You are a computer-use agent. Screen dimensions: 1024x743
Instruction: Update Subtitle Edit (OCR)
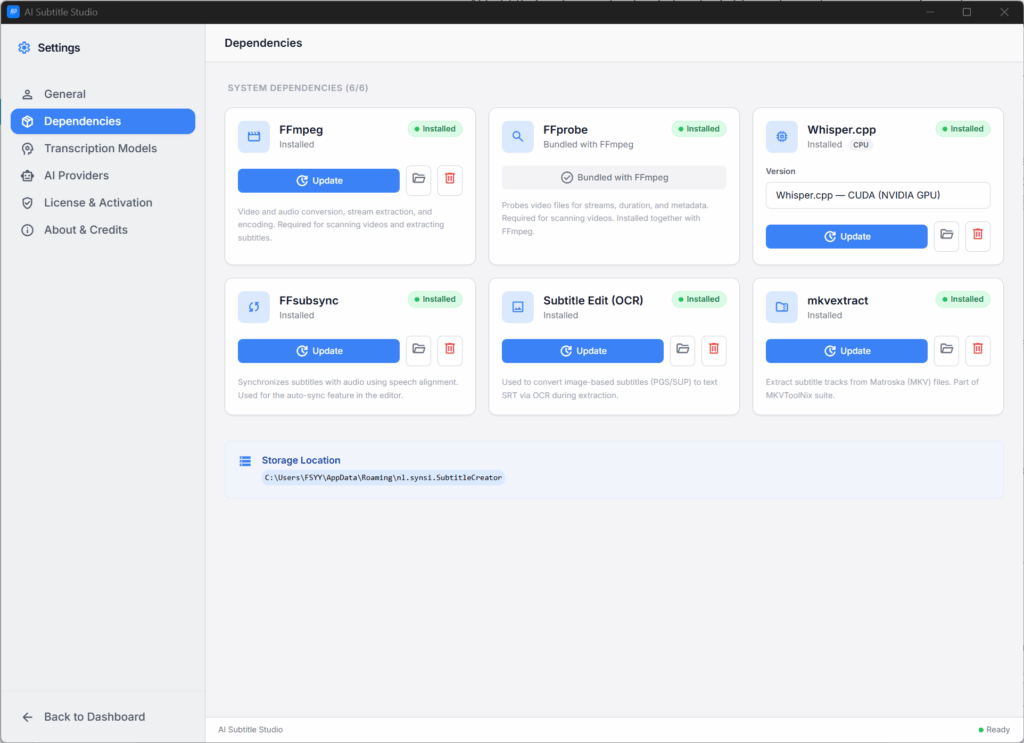coord(582,350)
